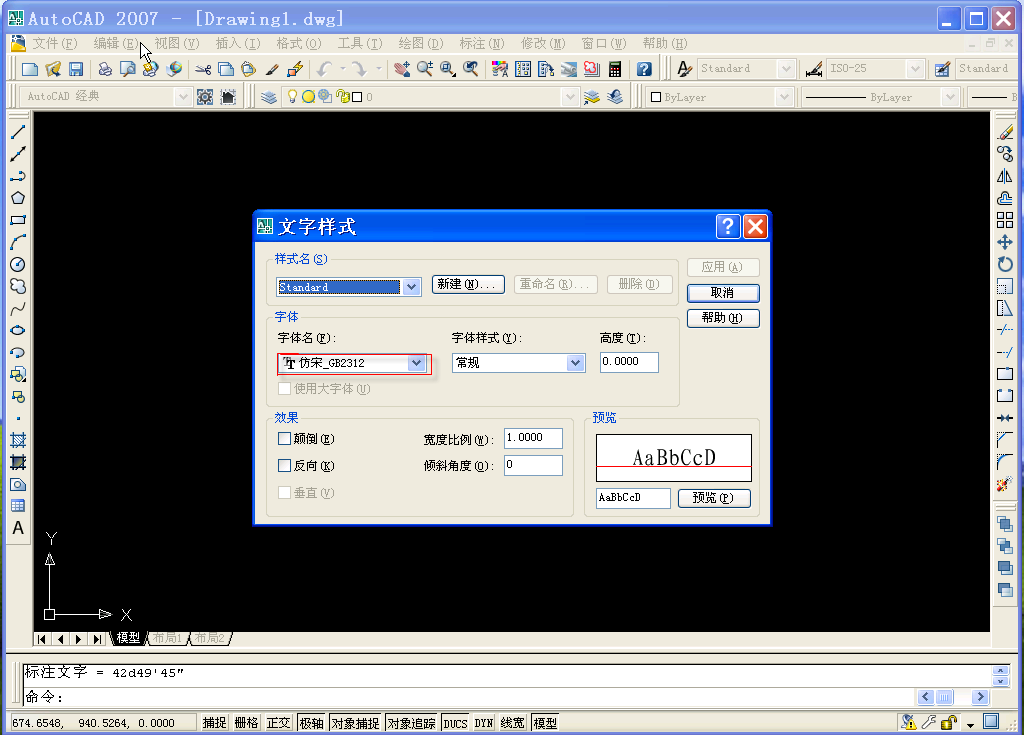Click the Undo arrow icon
Viewport: 1024px width, 735px height.
click(325, 69)
